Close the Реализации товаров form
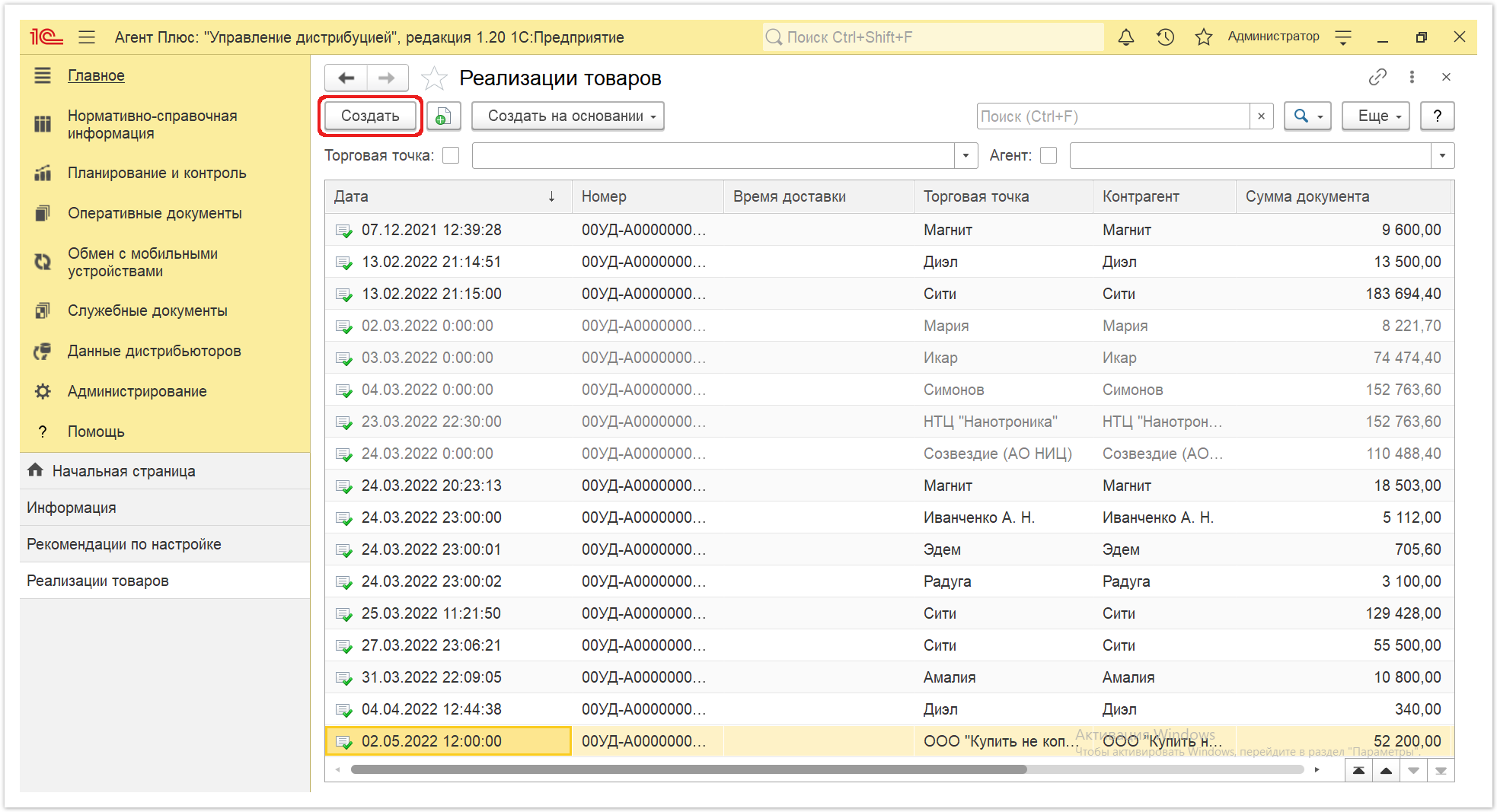 1446,77
